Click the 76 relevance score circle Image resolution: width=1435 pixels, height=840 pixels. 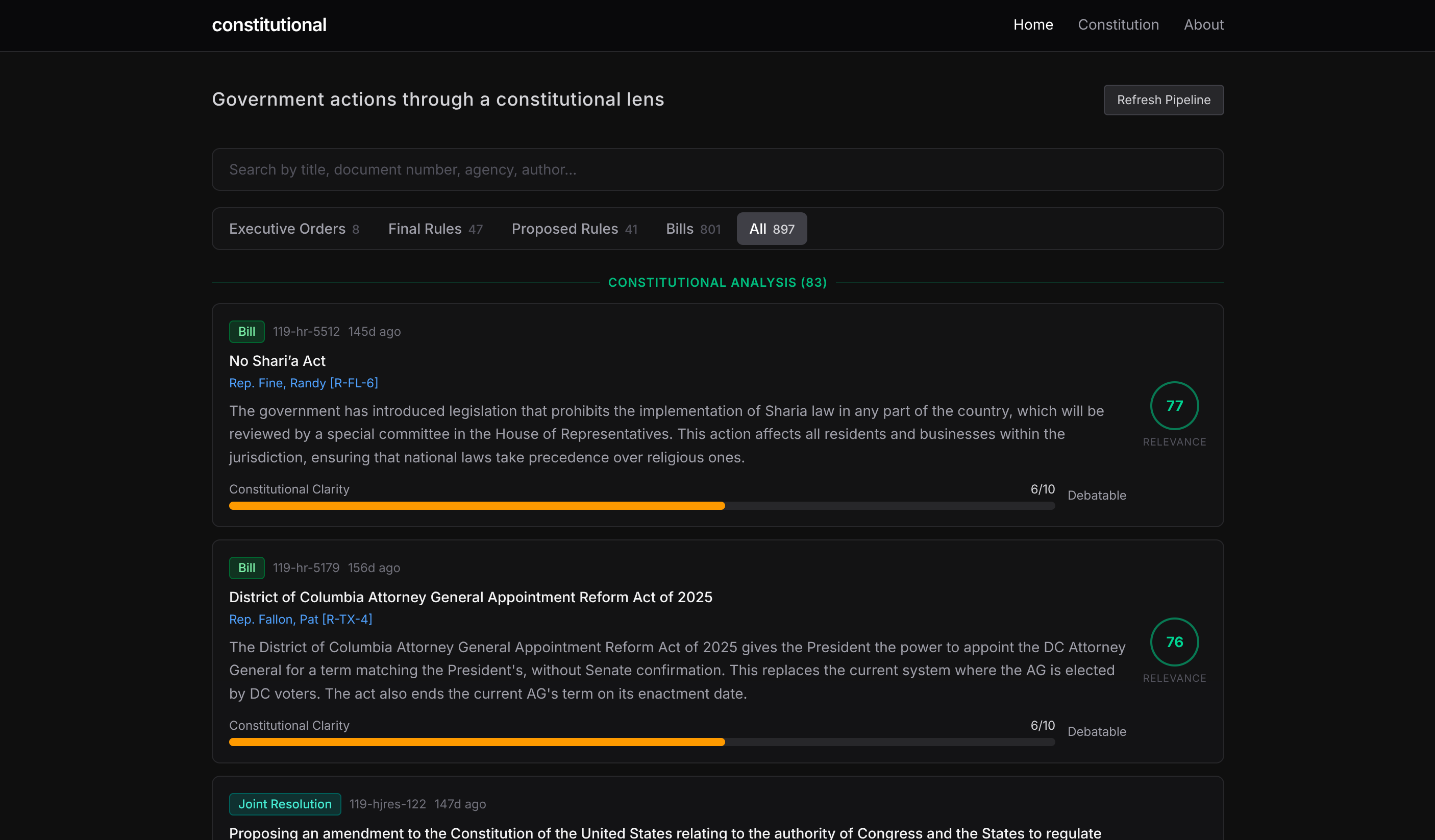1174,643
